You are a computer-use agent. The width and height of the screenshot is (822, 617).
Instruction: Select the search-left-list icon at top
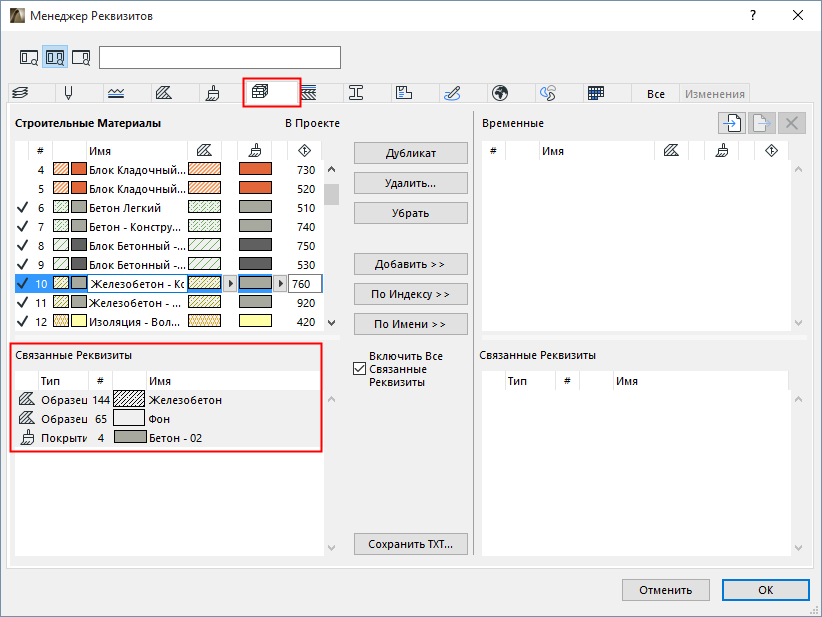click(29, 57)
